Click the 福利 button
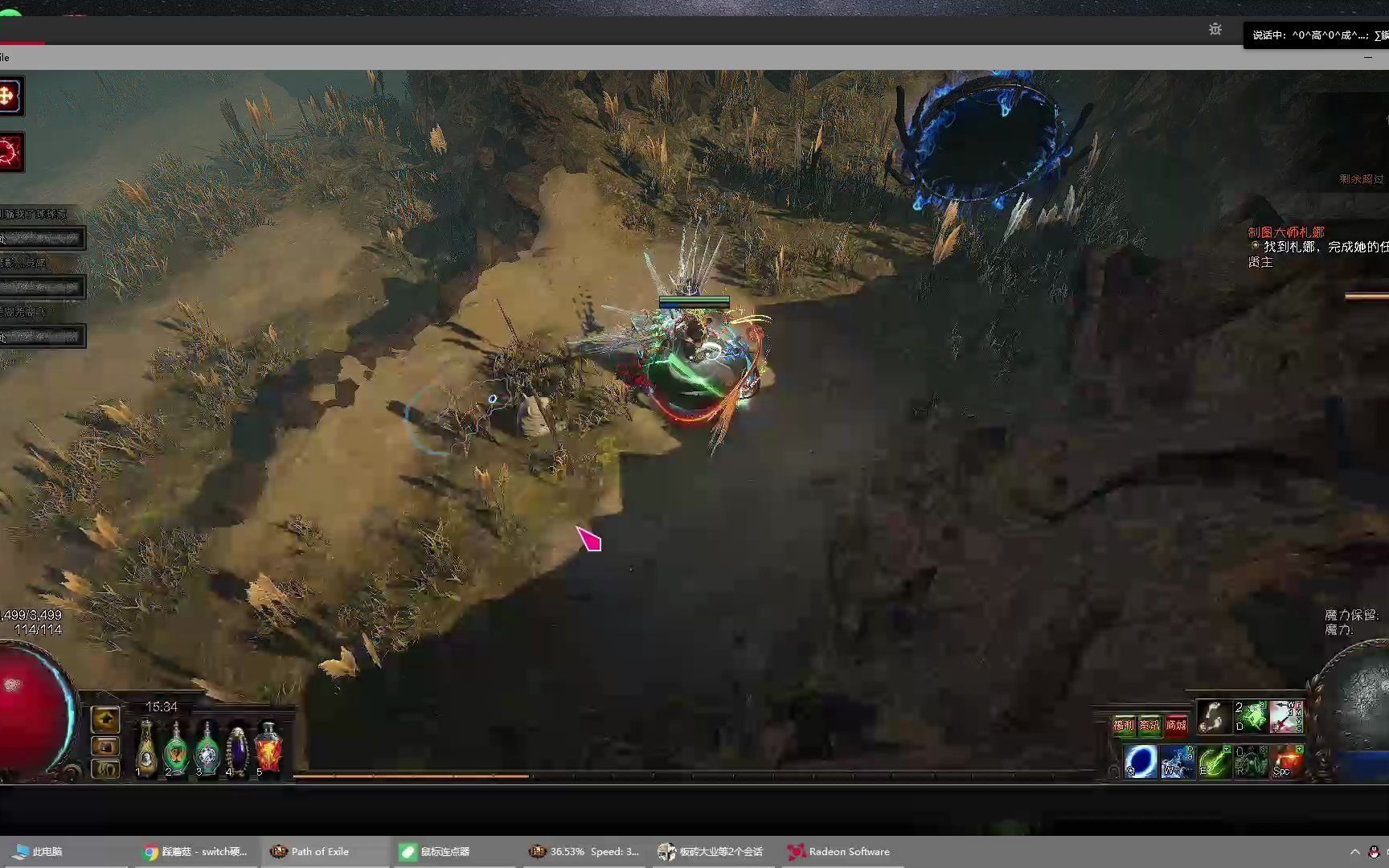The width and height of the screenshot is (1389, 868). (1124, 725)
